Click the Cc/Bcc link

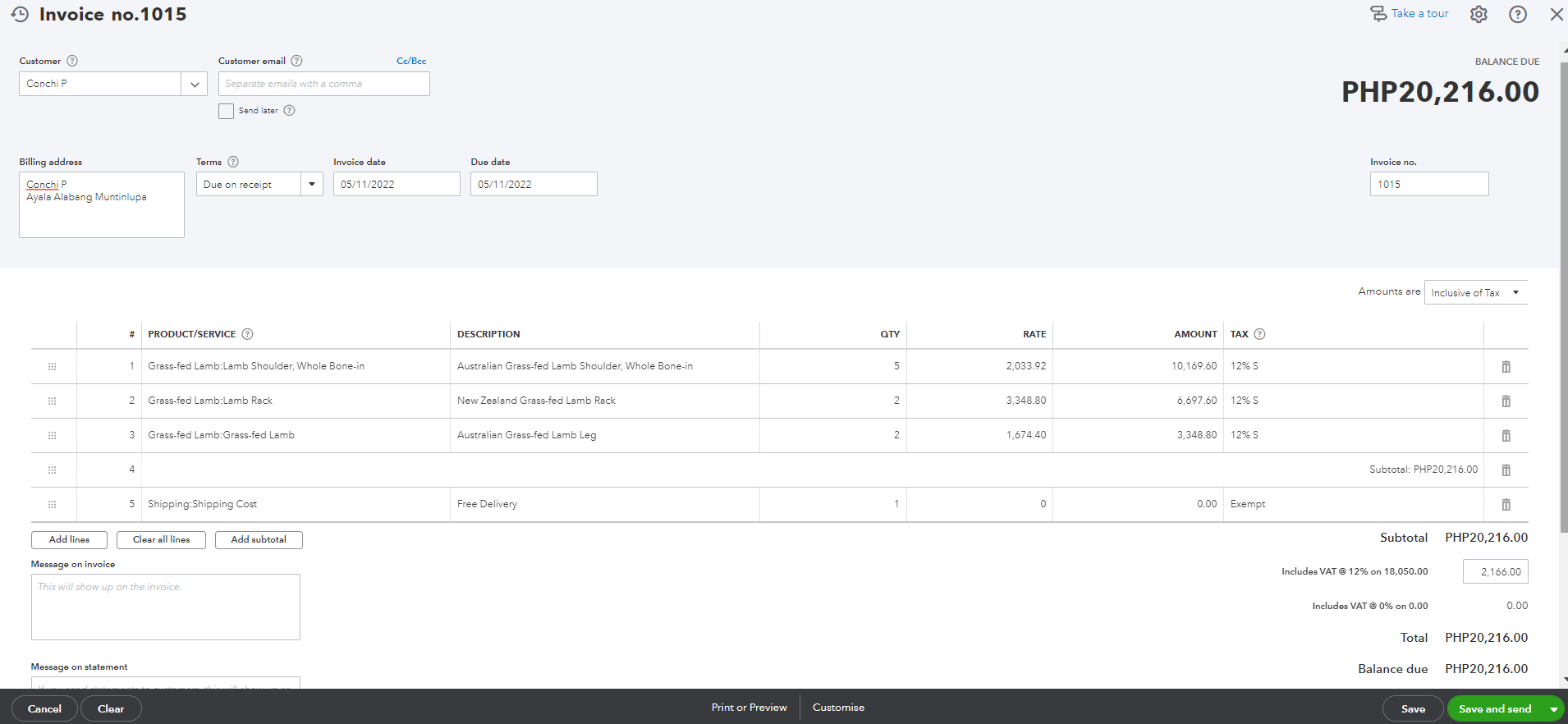click(x=411, y=61)
